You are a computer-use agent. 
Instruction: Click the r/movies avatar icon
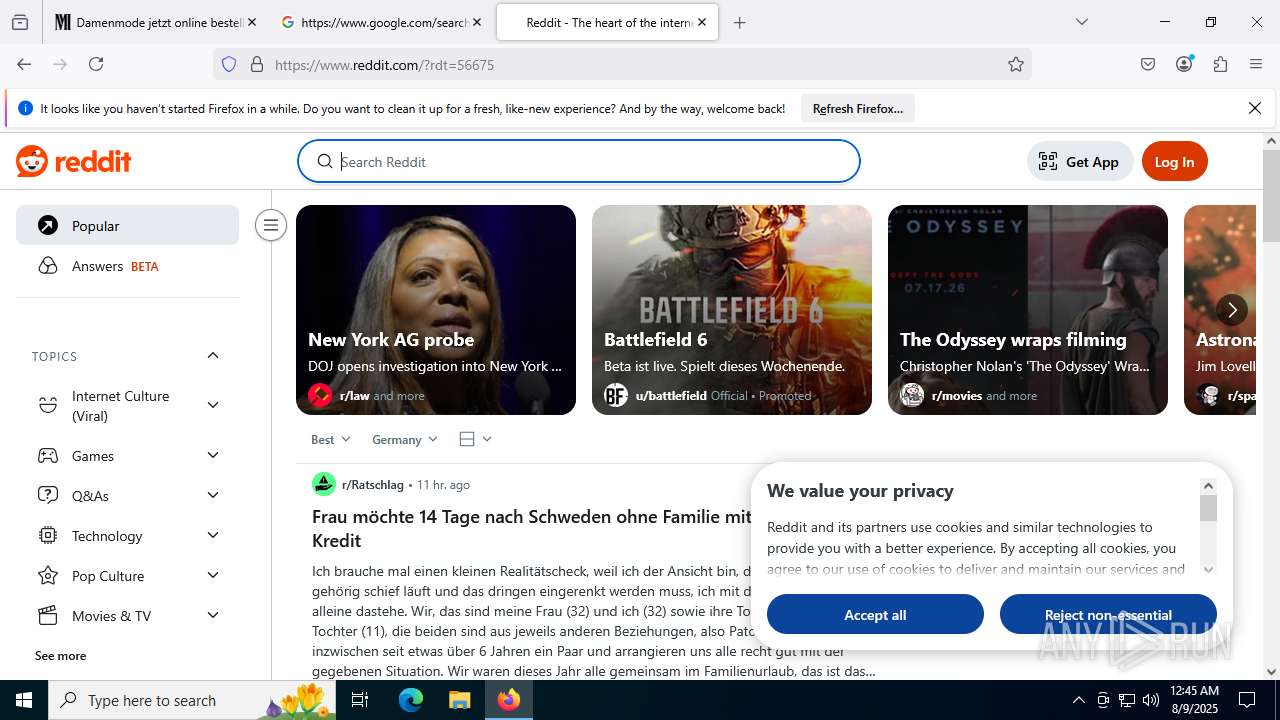tap(912, 395)
